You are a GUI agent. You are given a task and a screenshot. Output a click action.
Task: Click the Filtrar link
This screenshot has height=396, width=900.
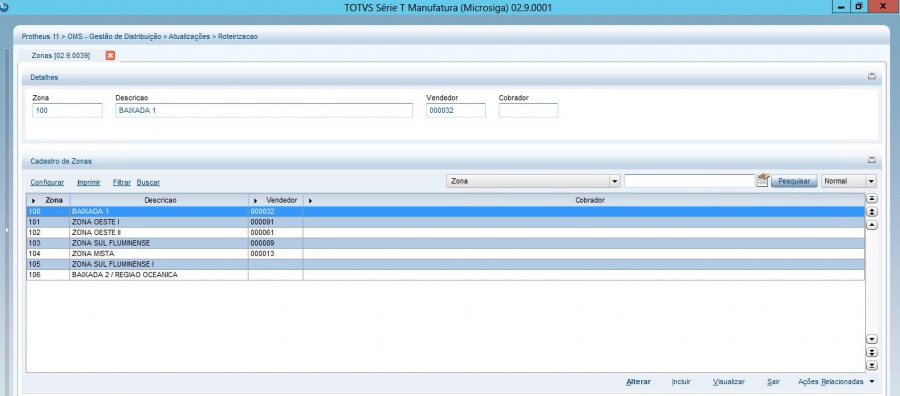(122, 183)
